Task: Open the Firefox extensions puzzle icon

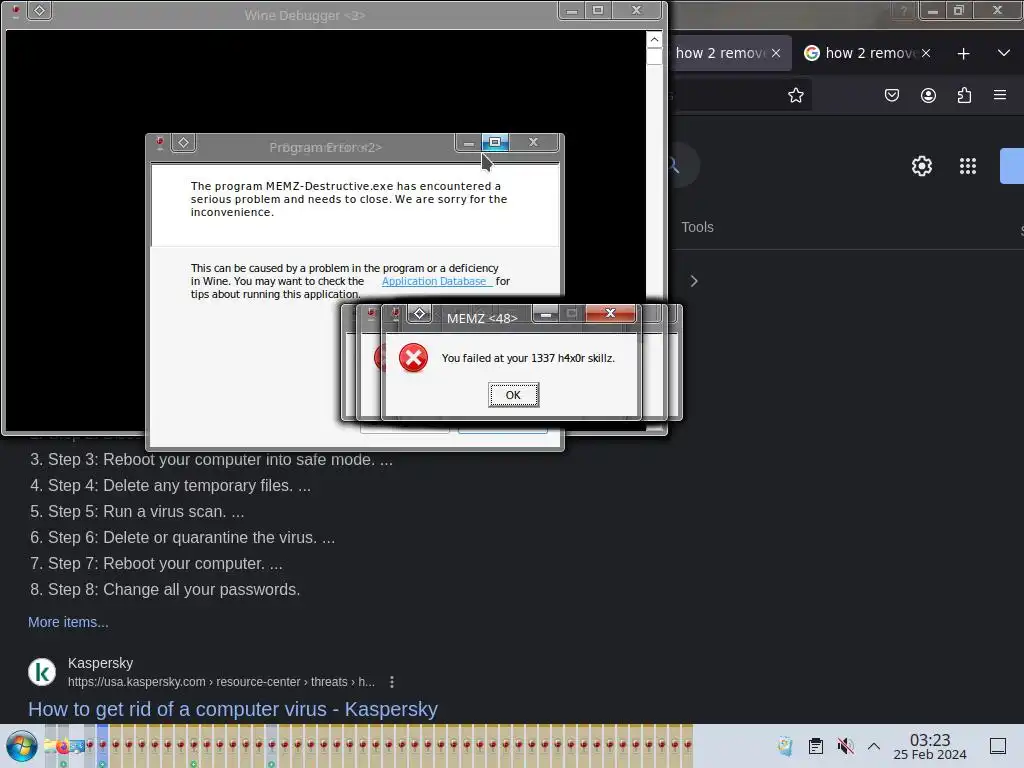Action: coord(964,95)
